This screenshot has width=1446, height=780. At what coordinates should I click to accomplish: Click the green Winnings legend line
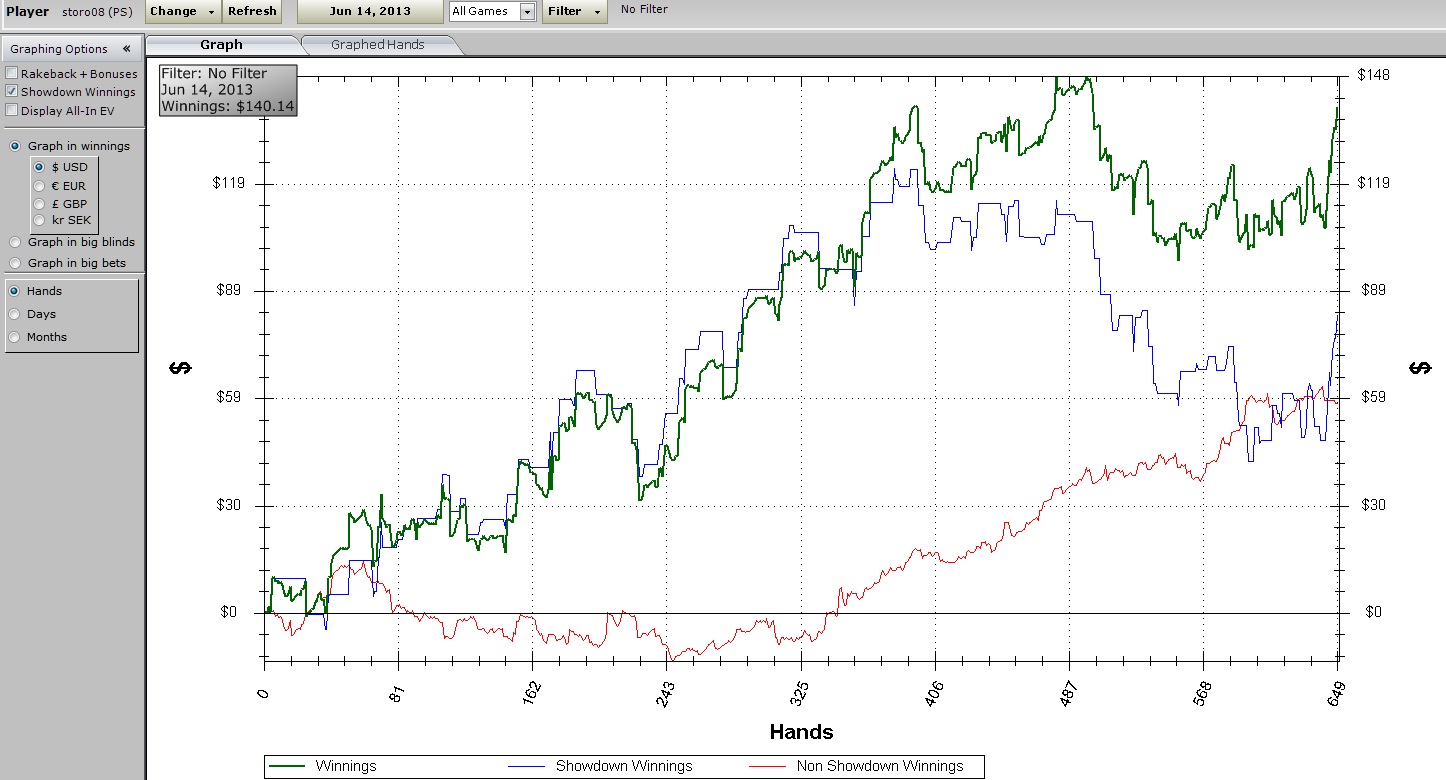pos(288,767)
